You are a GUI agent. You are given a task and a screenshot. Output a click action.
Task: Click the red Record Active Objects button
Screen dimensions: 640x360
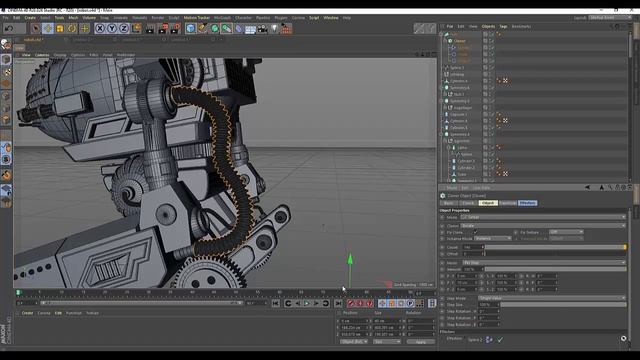coord(350,303)
